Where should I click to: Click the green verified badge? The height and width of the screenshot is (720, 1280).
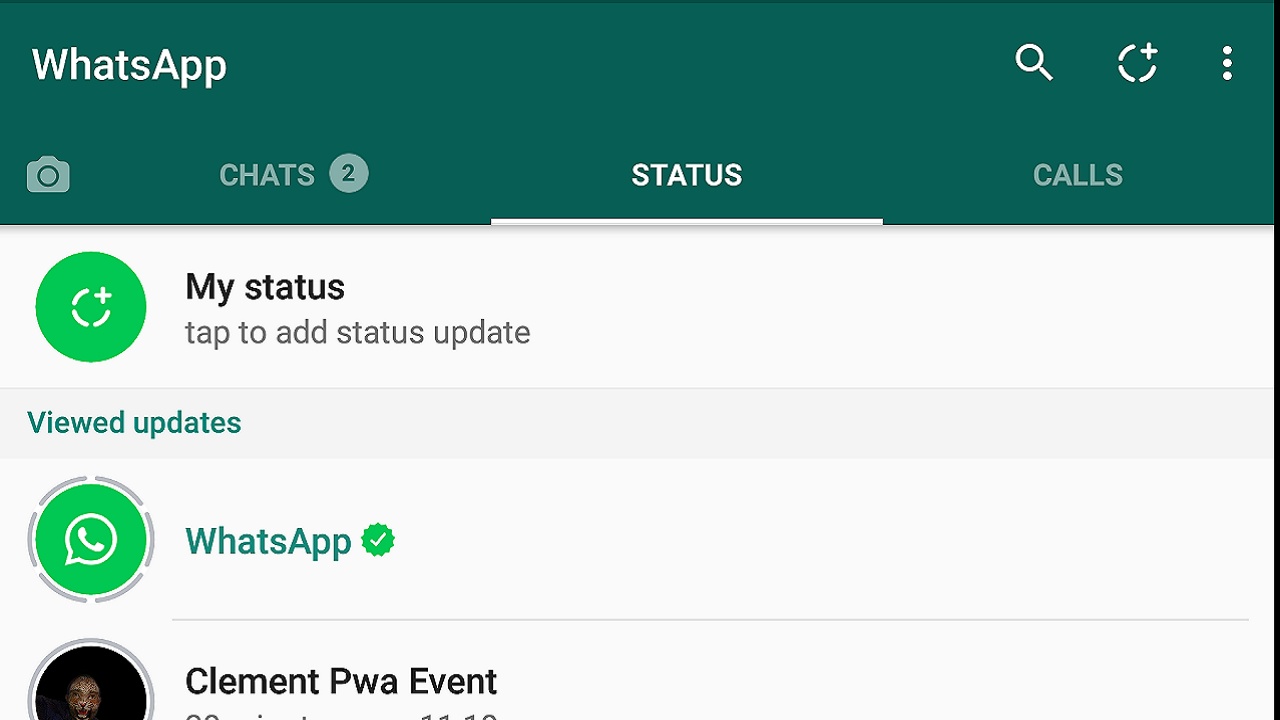click(x=378, y=540)
